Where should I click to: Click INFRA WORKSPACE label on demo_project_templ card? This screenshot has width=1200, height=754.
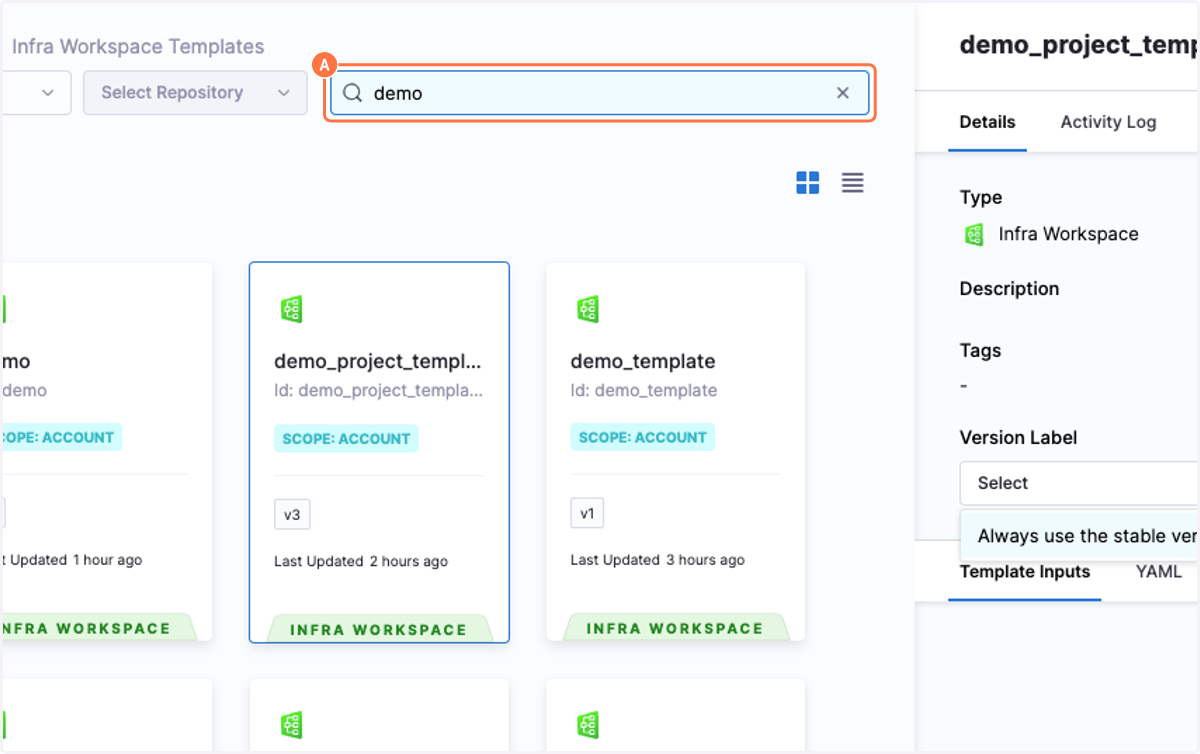379,630
